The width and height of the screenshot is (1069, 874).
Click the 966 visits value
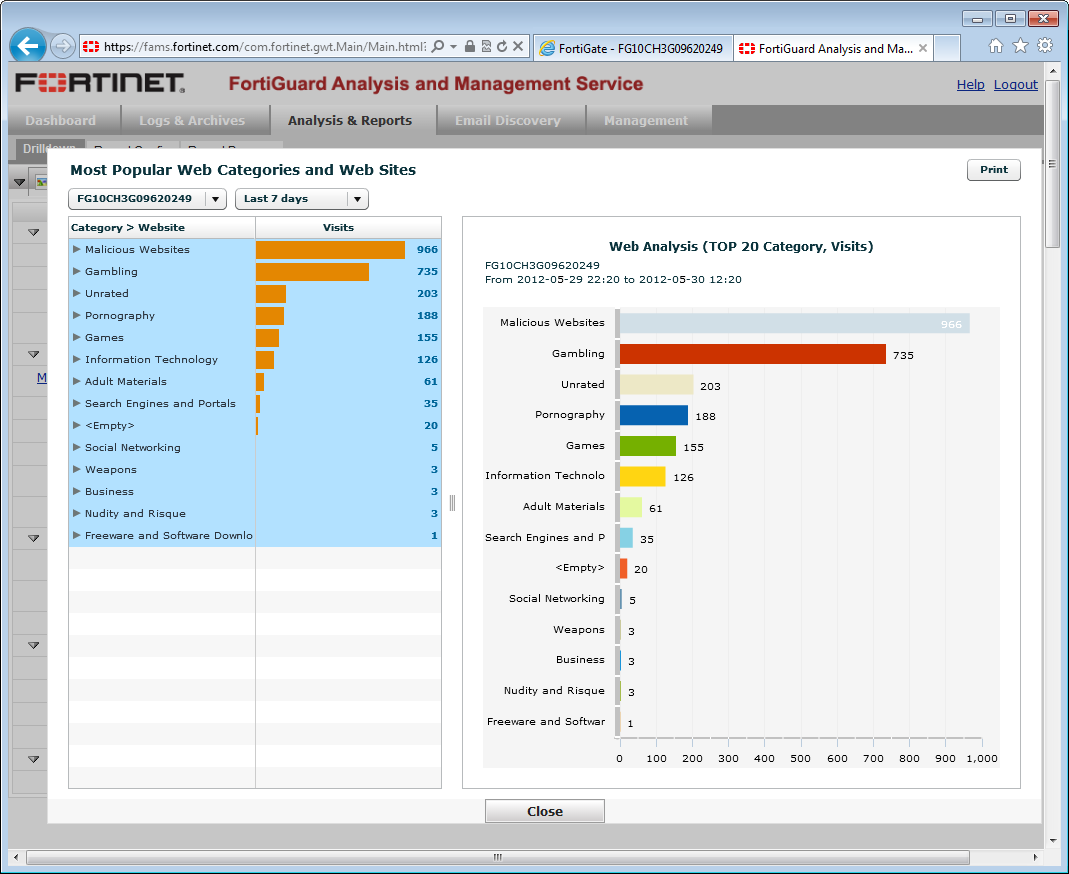pyautogui.click(x=427, y=250)
